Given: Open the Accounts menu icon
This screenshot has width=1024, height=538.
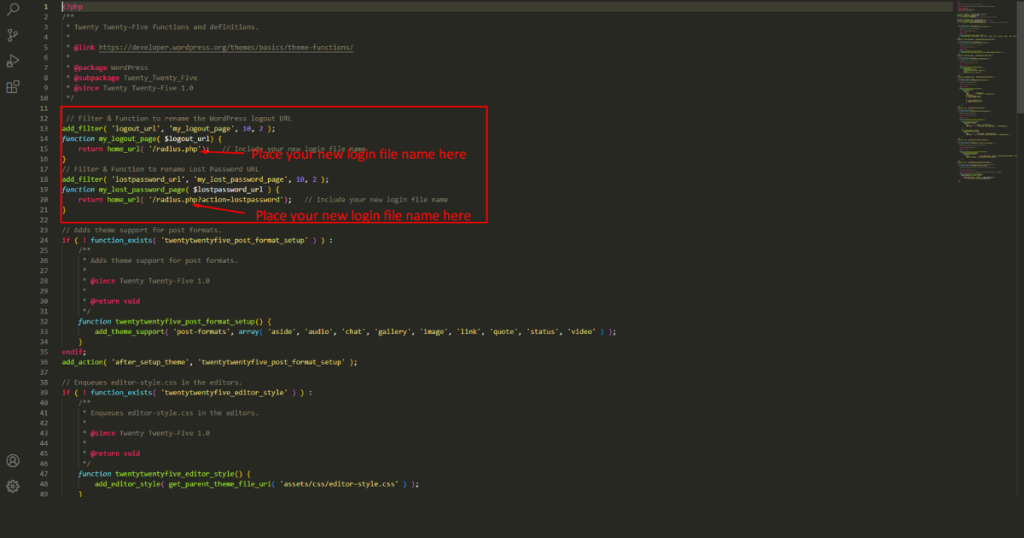Looking at the screenshot, I should (12, 460).
